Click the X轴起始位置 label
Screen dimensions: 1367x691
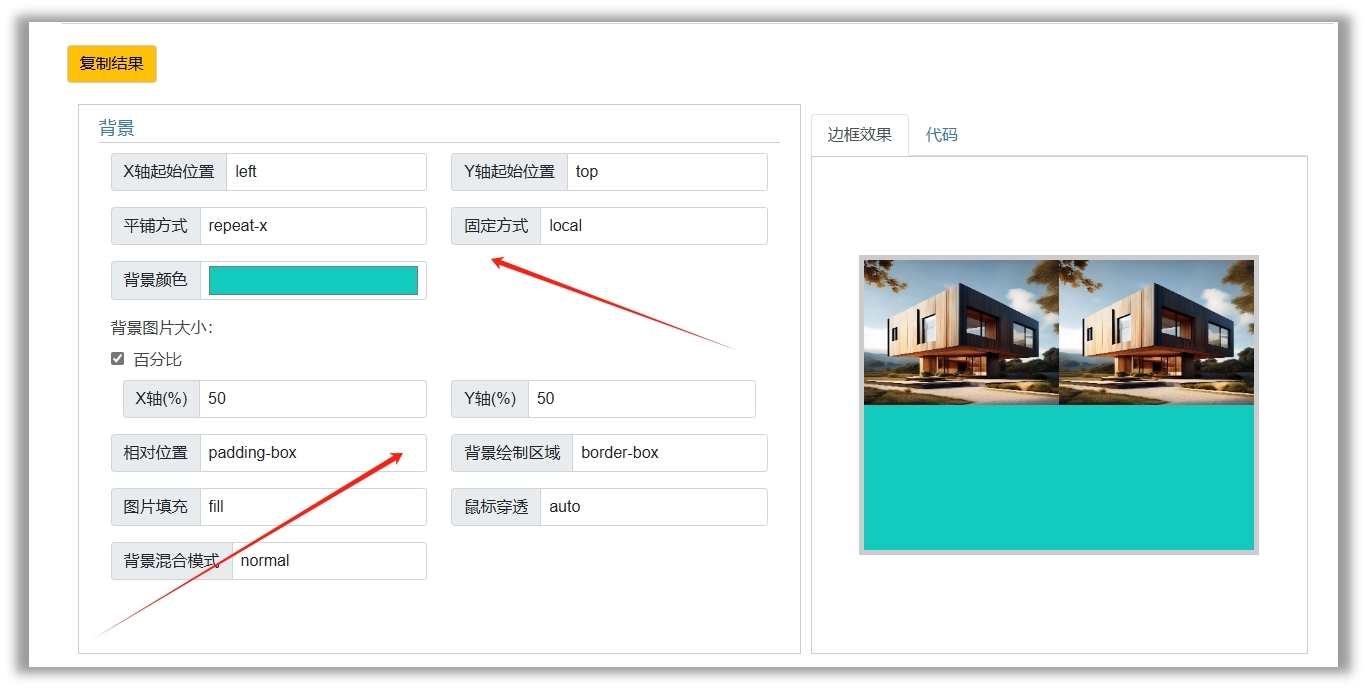(x=169, y=172)
